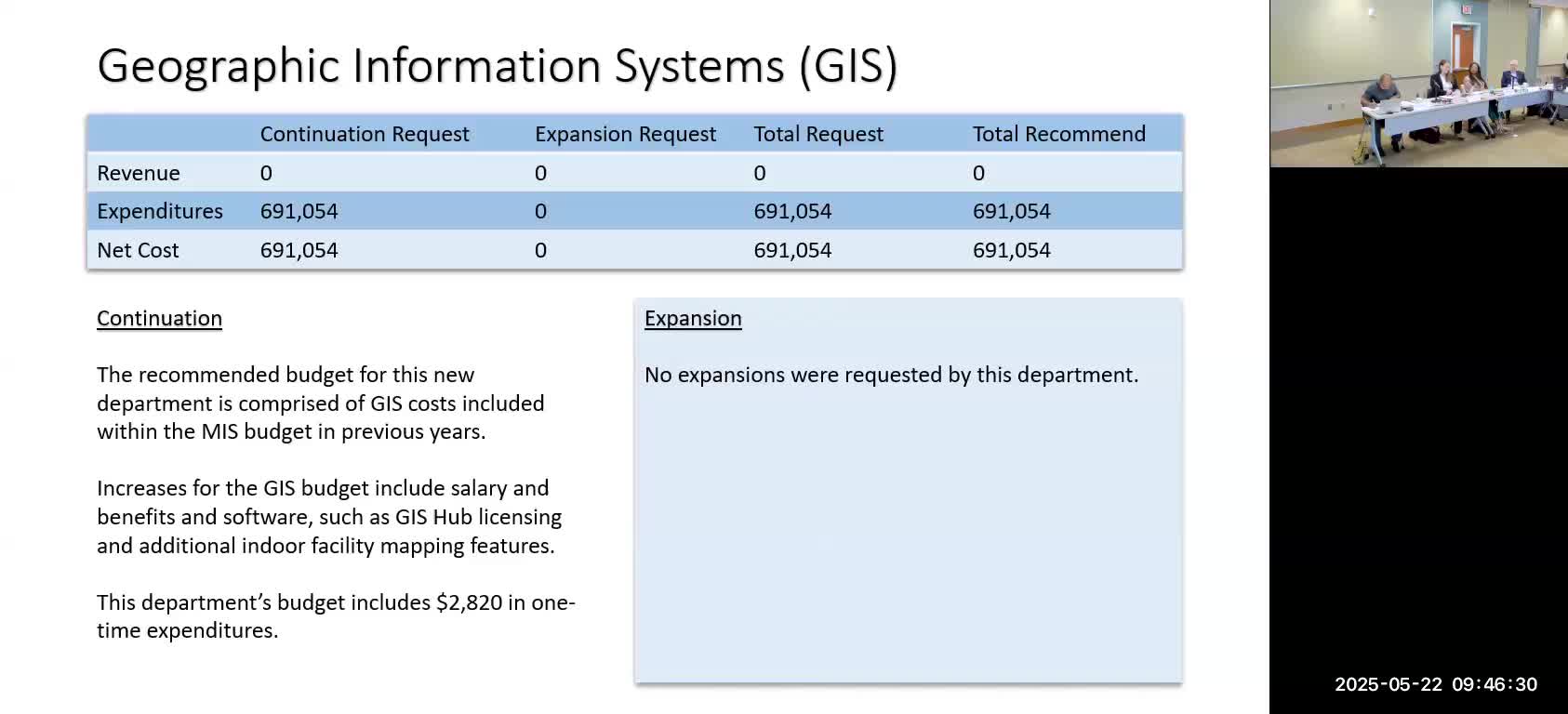The image size is (1568, 714).
Task: Click the meeting room video thumbnail
Action: click(1418, 84)
